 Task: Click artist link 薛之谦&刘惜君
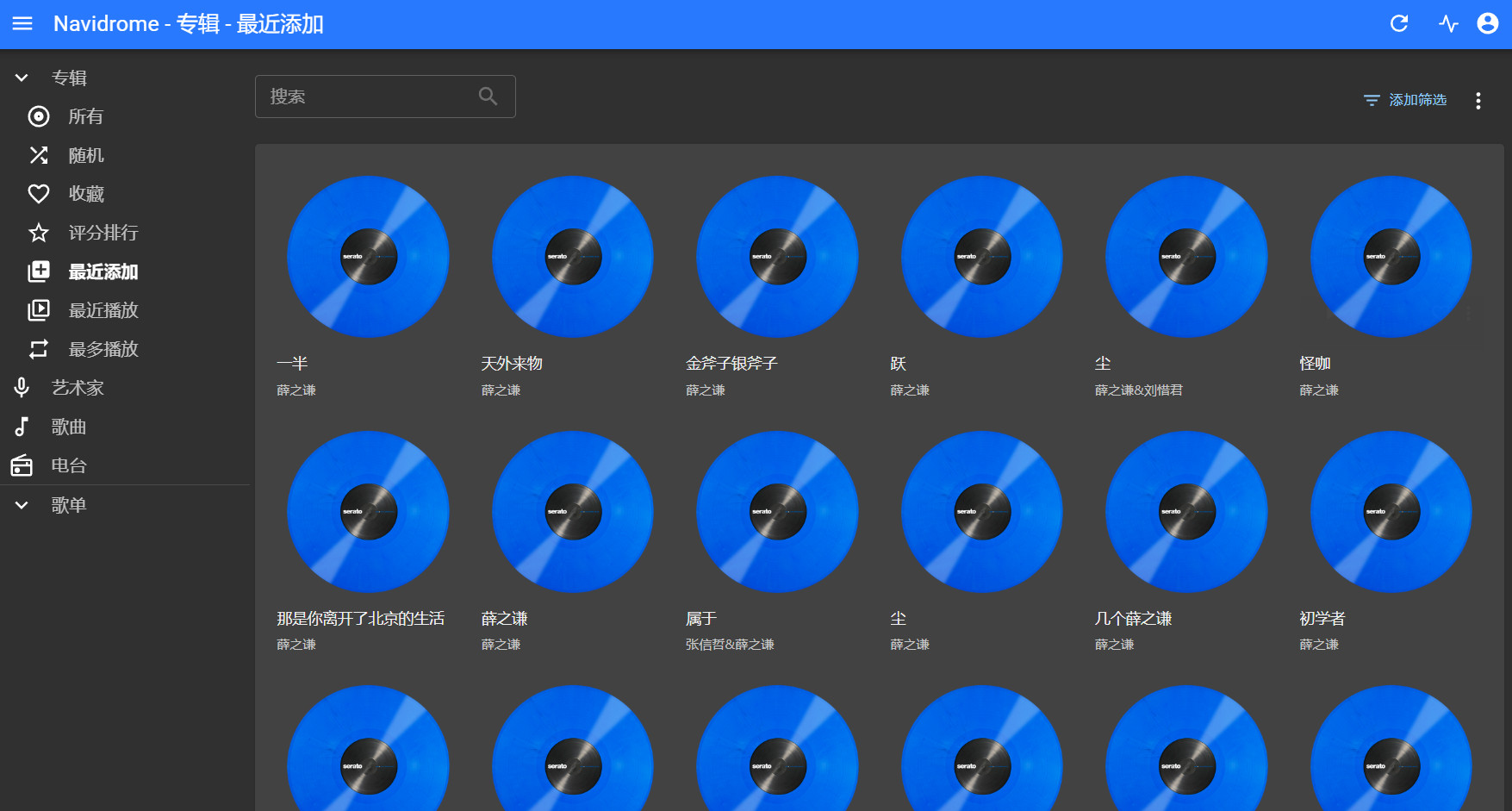click(x=1139, y=390)
